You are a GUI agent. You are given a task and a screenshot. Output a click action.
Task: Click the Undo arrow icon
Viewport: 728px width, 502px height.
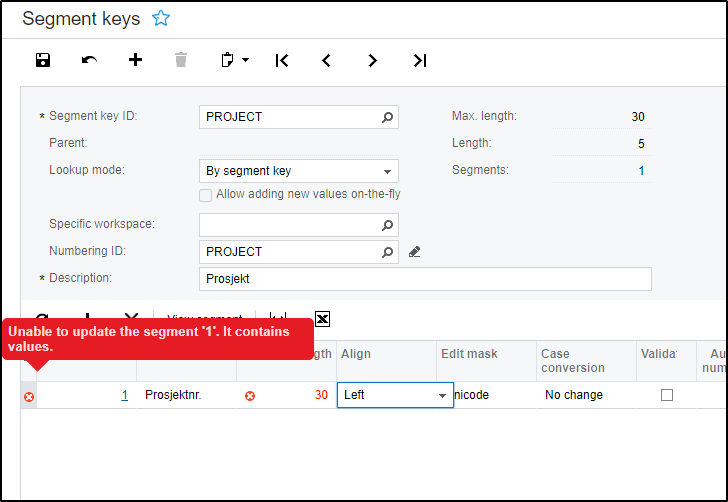[x=89, y=60]
